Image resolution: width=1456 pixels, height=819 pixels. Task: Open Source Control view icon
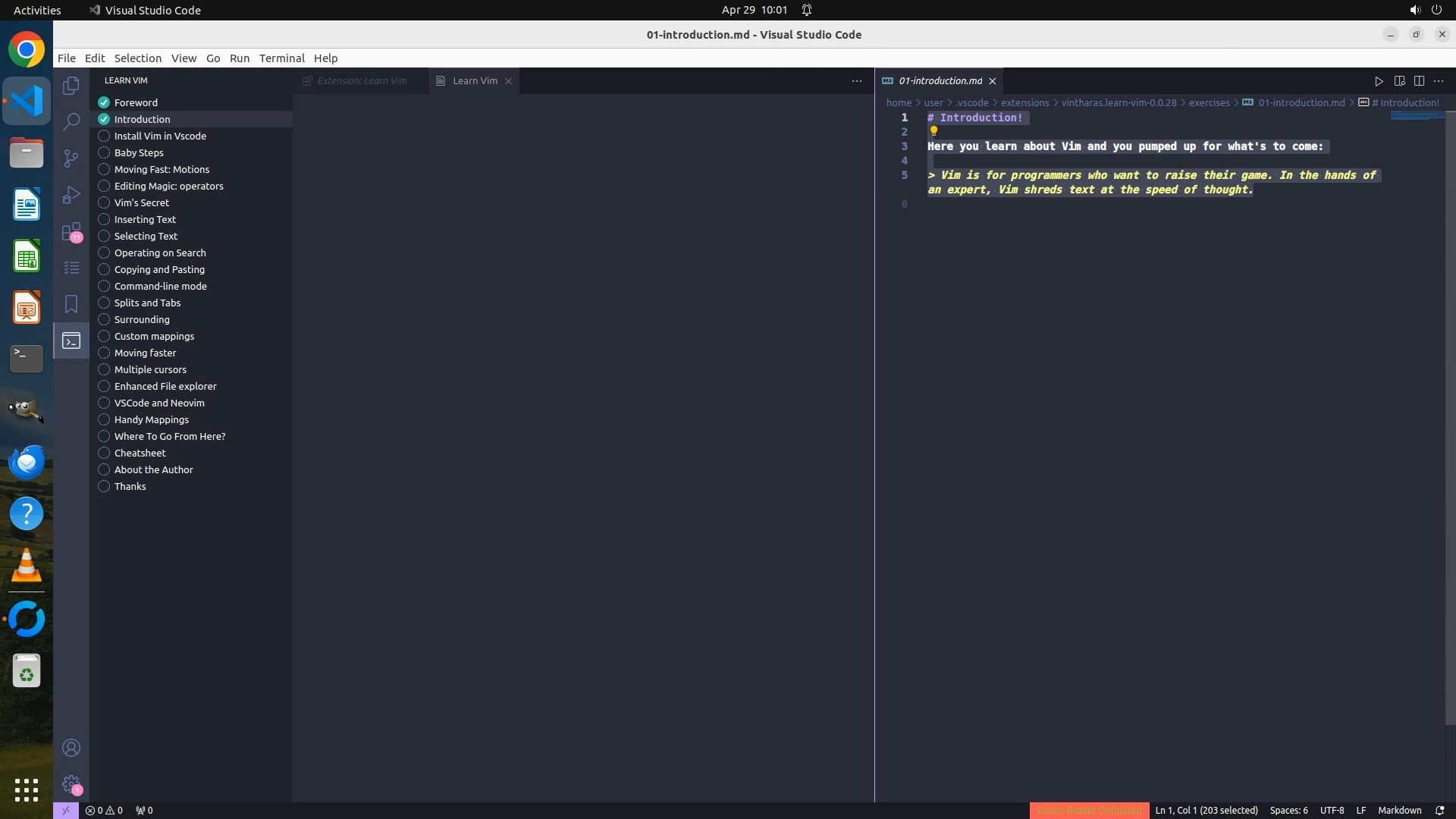pyautogui.click(x=71, y=158)
